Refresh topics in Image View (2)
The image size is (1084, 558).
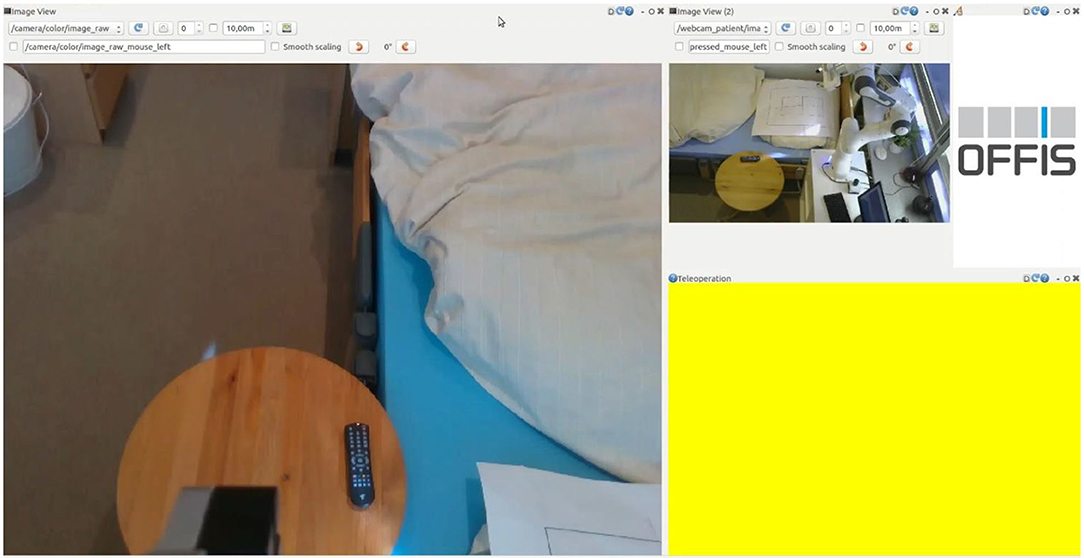coord(786,28)
